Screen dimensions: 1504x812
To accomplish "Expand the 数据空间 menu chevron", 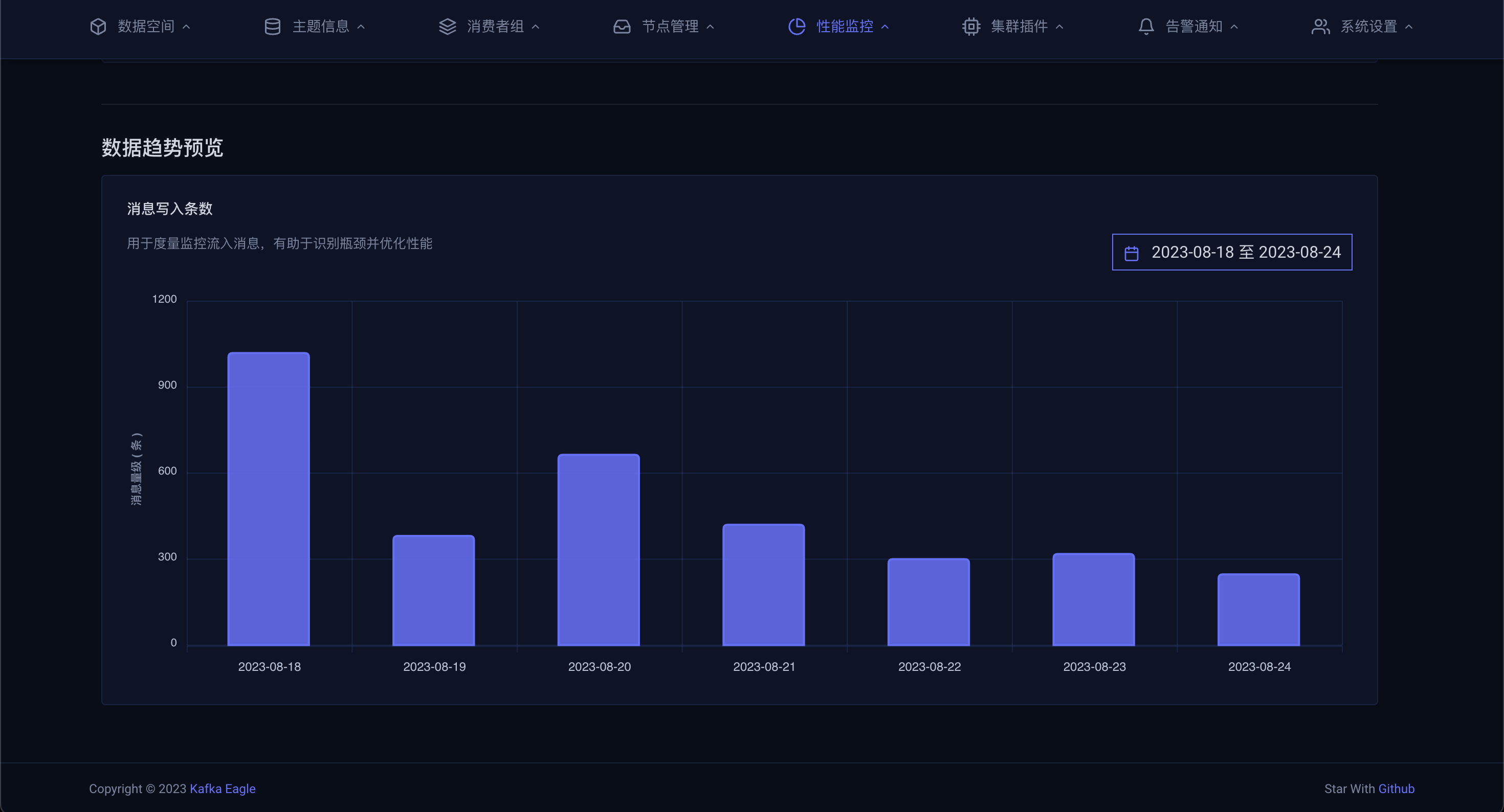I will click(186, 27).
